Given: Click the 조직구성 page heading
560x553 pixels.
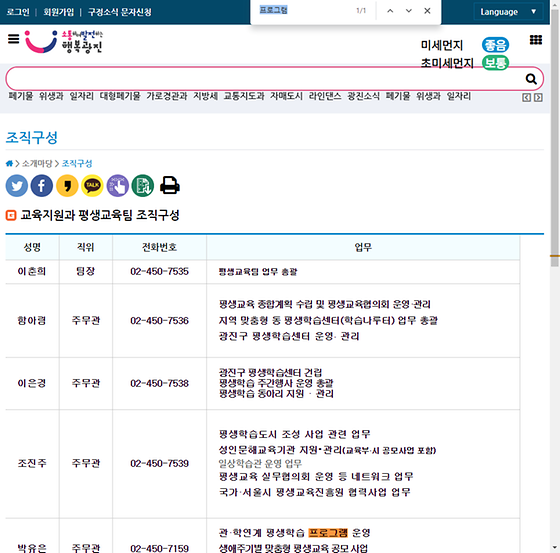Looking at the screenshot, I should (31, 138).
